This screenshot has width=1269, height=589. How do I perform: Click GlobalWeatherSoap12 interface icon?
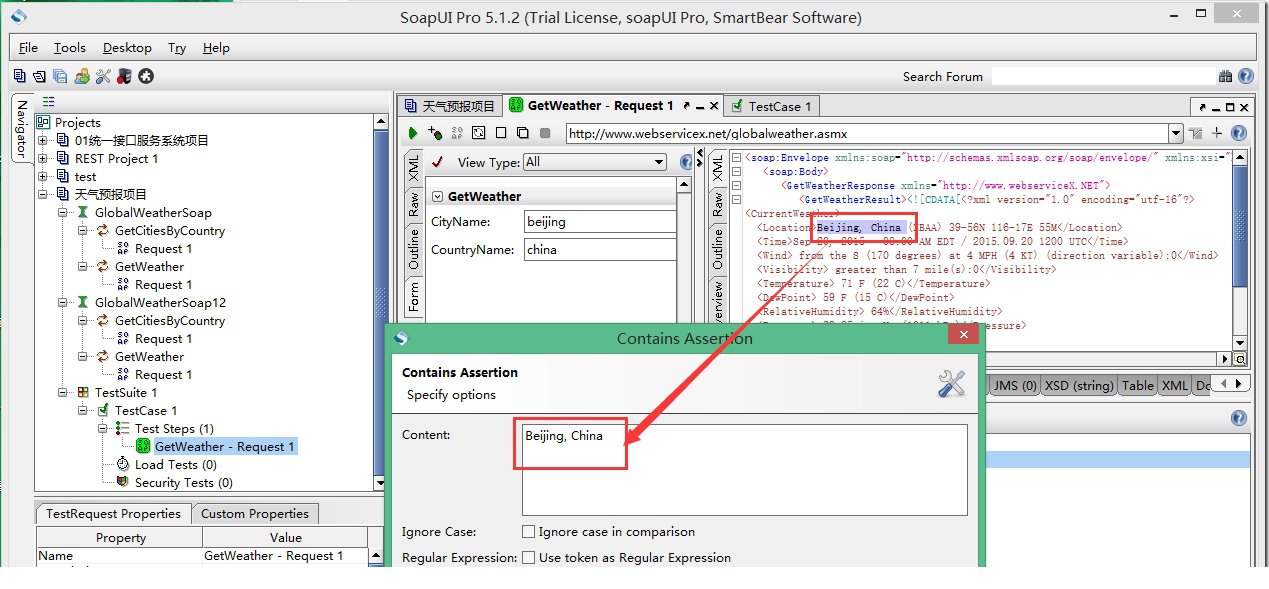tap(83, 302)
